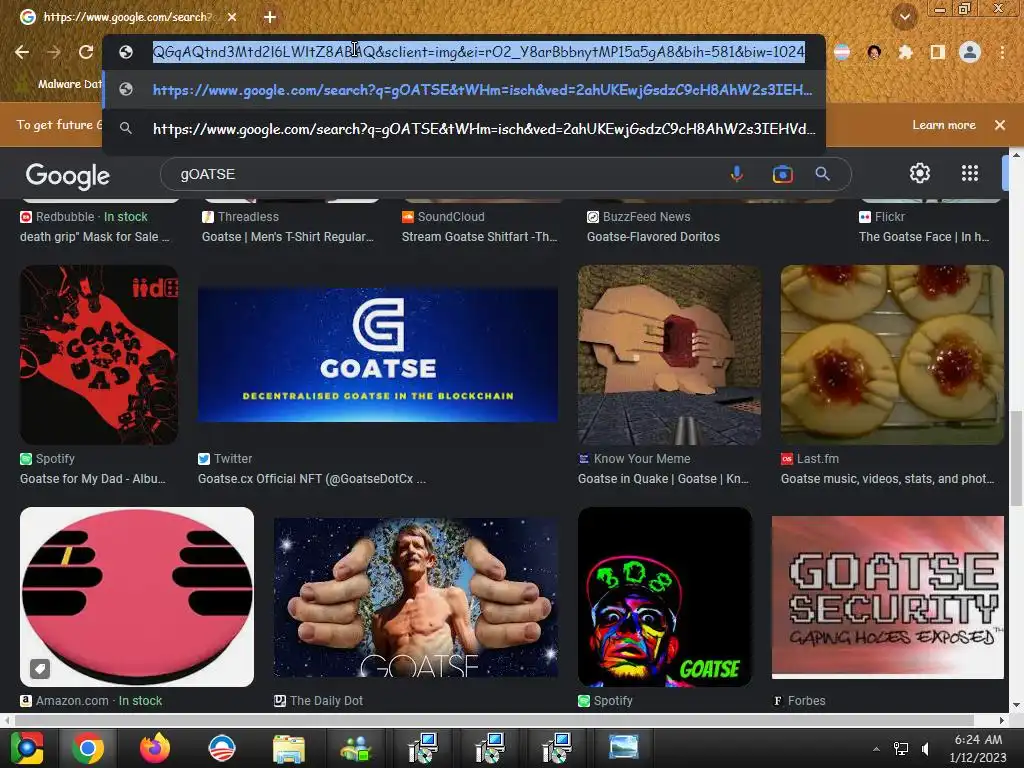This screenshot has width=1024, height=768.
Task: Open the colorful 808 face Spotify thumbnail
Action: coord(665,596)
